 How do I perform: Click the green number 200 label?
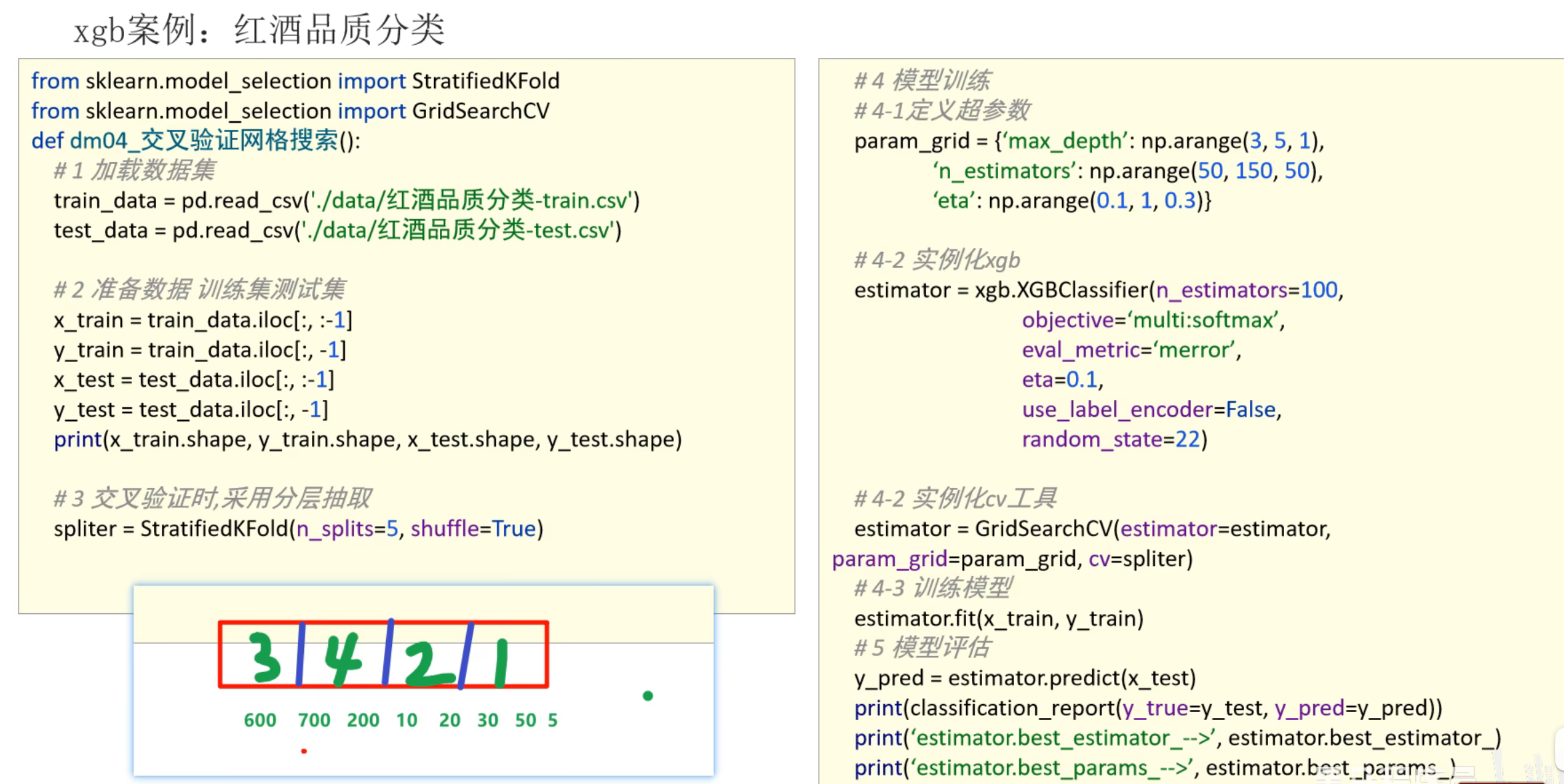(363, 720)
